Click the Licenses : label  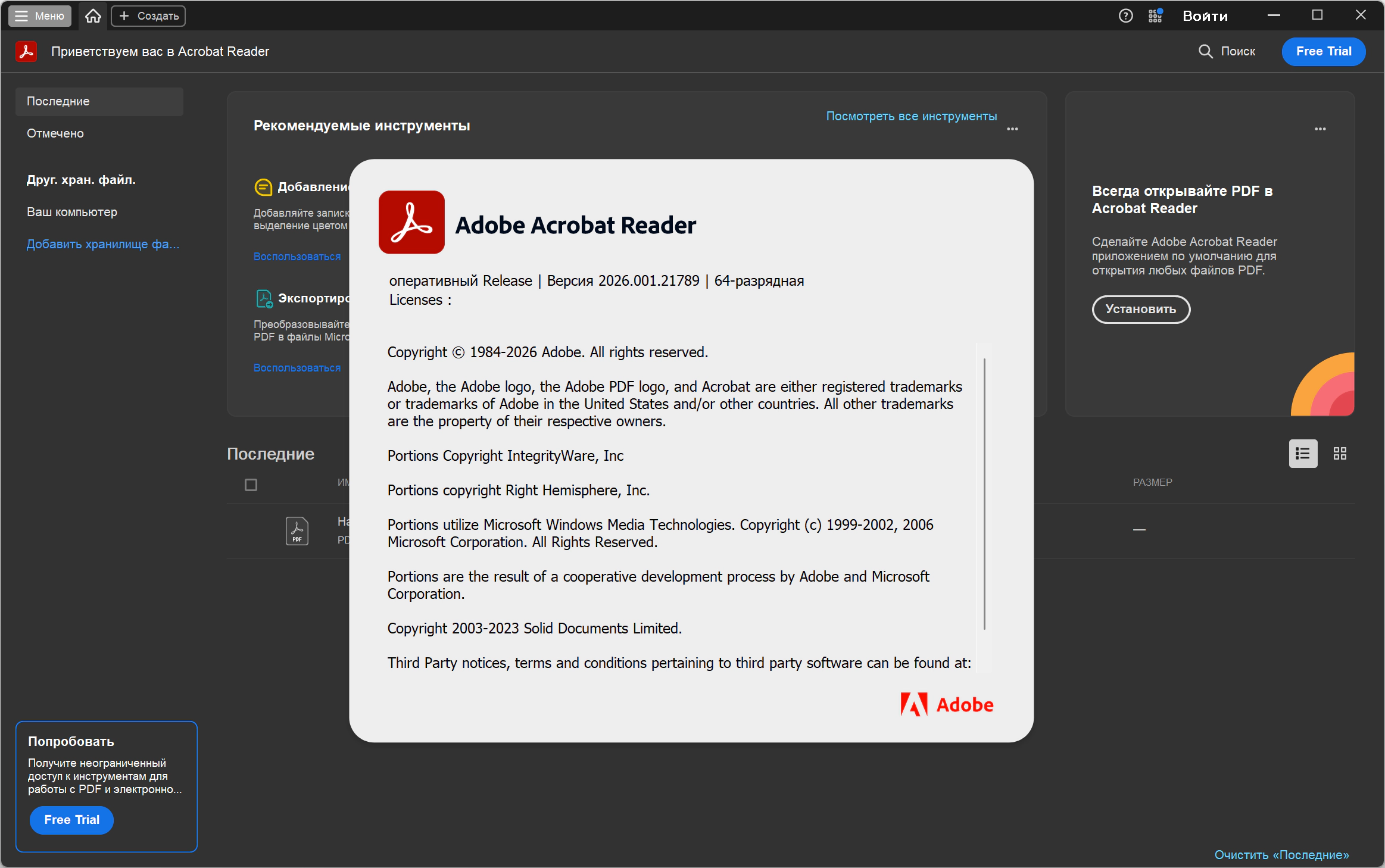coord(420,300)
